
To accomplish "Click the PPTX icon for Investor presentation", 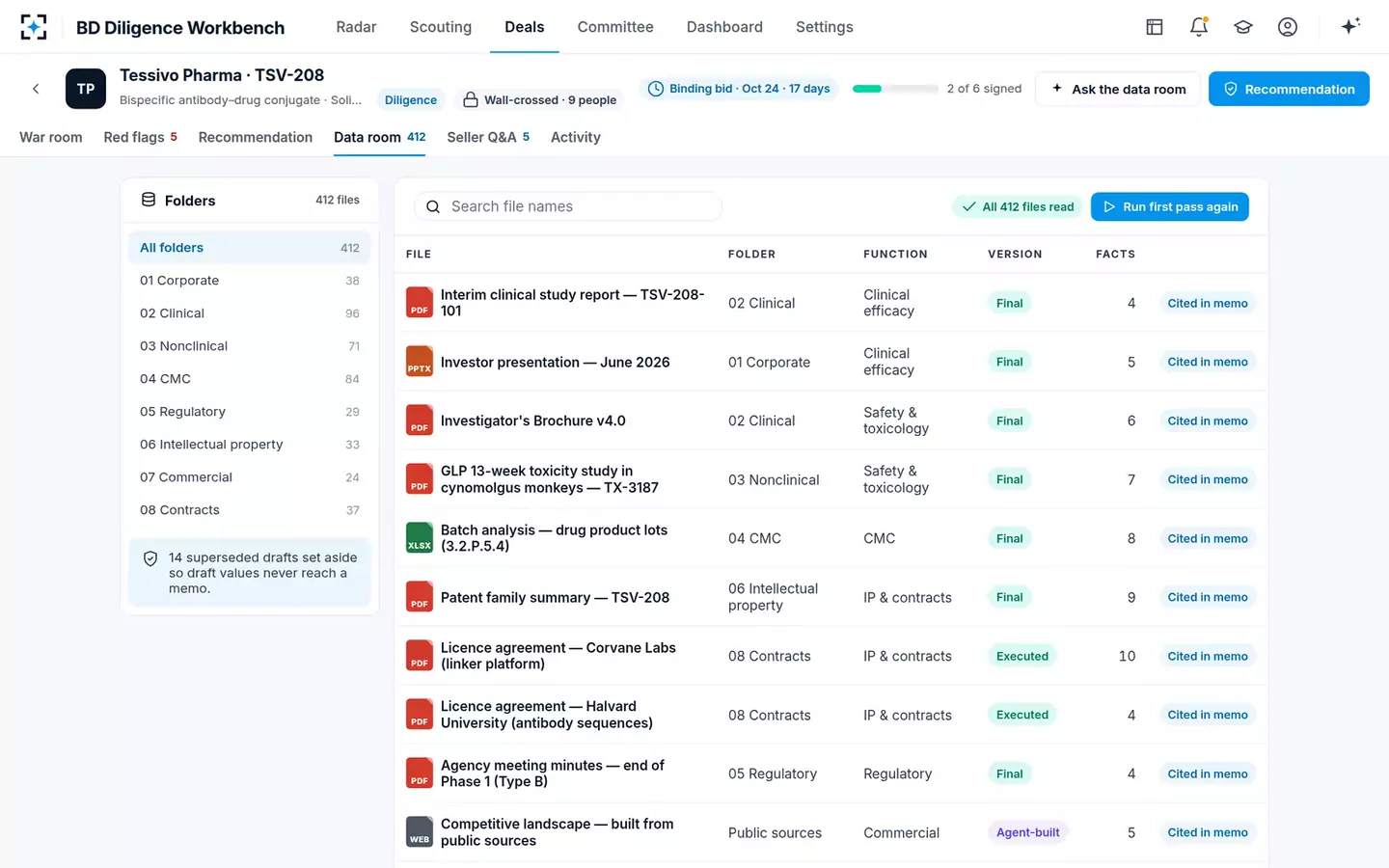I will (x=420, y=362).
